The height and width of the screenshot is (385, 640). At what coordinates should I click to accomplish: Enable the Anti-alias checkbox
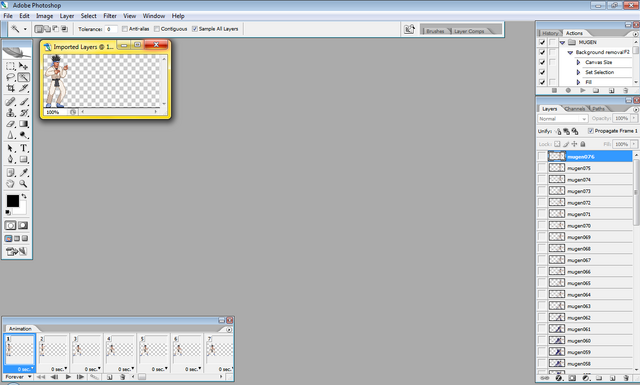[x=125, y=29]
